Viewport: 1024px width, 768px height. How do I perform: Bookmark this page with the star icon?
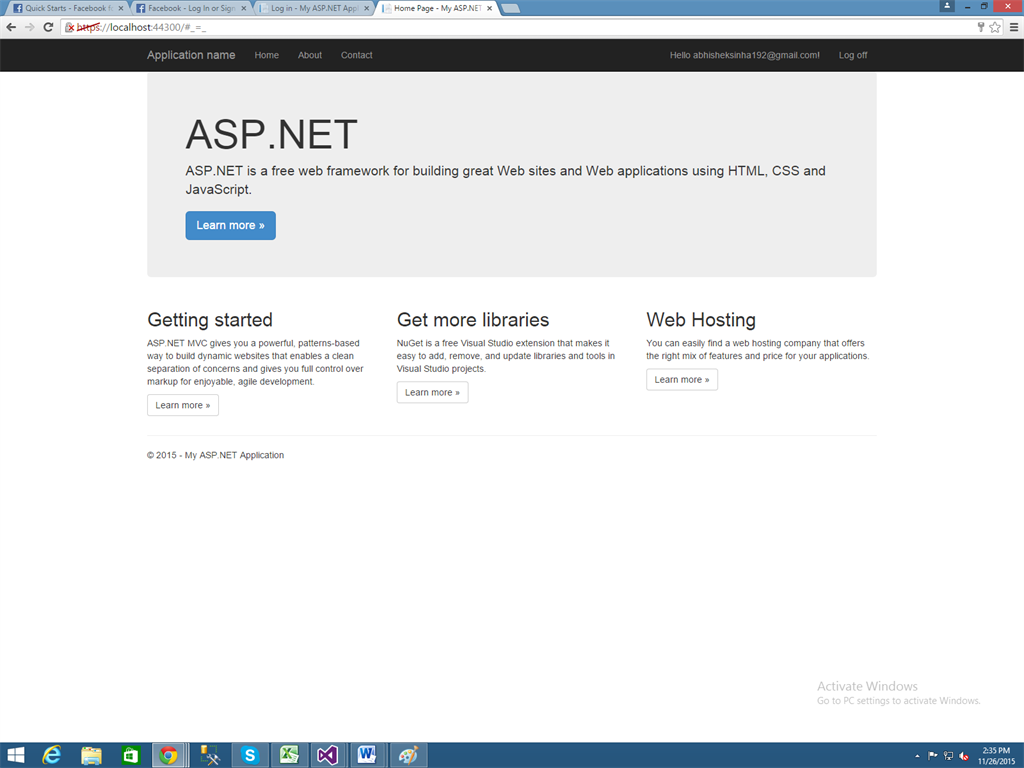coord(995,27)
